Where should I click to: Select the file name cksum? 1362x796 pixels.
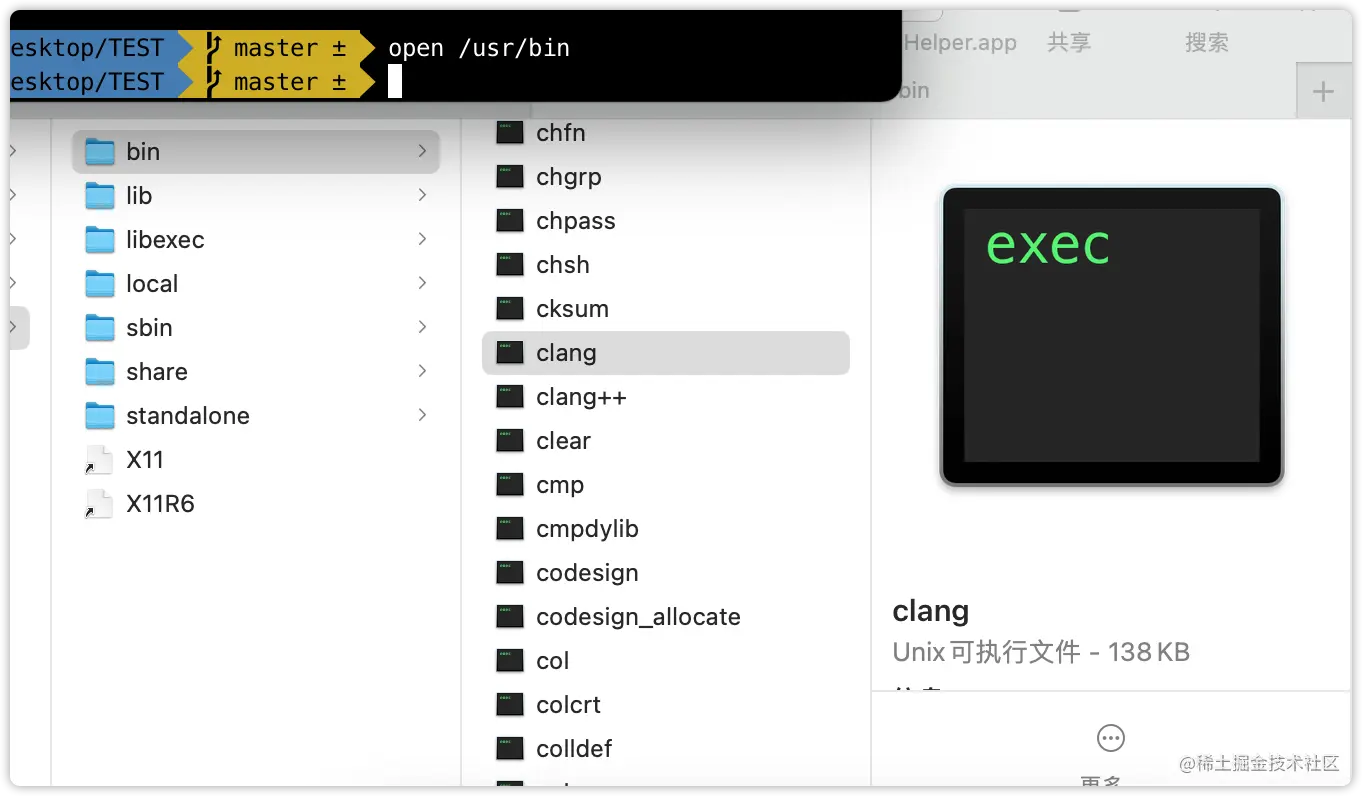pyautogui.click(x=573, y=309)
